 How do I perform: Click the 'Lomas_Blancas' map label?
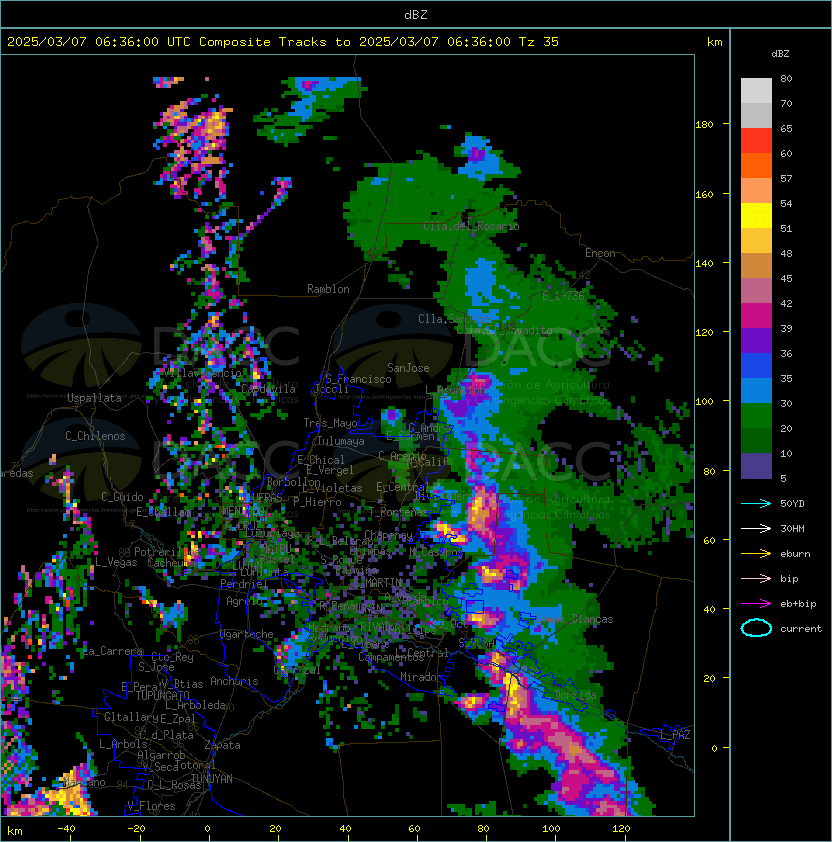(x=574, y=619)
